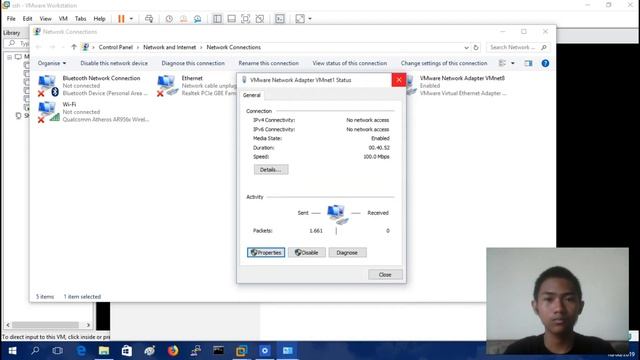Image resolution: width=640 pixels, height=360 pixels.
Task: Launch Firefox from taskbar
Action: tap(173, 351)
